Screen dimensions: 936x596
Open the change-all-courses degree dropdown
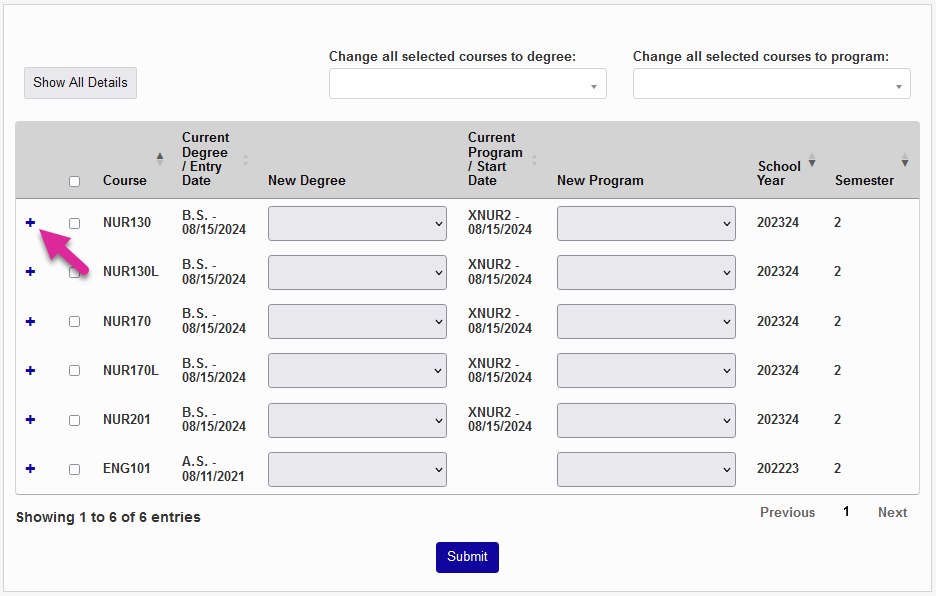pos(467,84)
